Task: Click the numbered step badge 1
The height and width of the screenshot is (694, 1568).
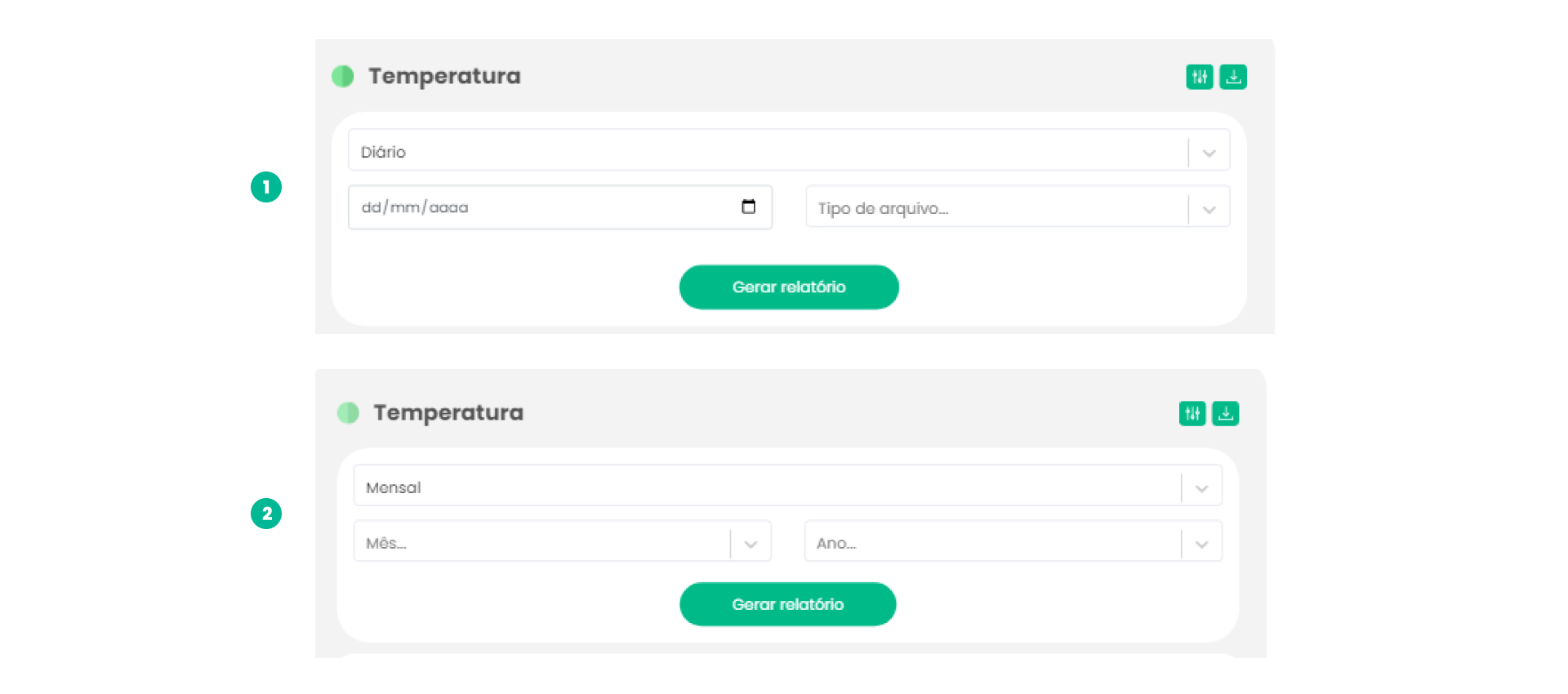Action: pos(266,187)
